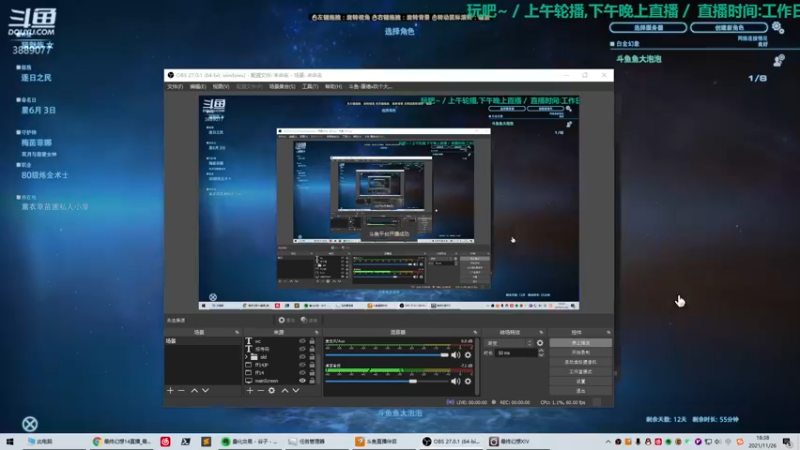Open 任务管理器 from the taskbar

[307, 441]
